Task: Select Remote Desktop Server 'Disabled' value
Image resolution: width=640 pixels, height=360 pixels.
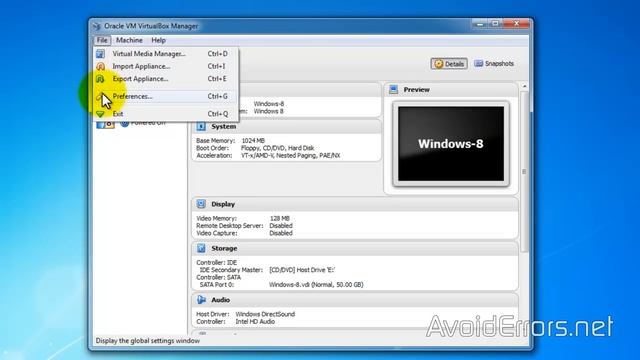Action: coord(281,225)
